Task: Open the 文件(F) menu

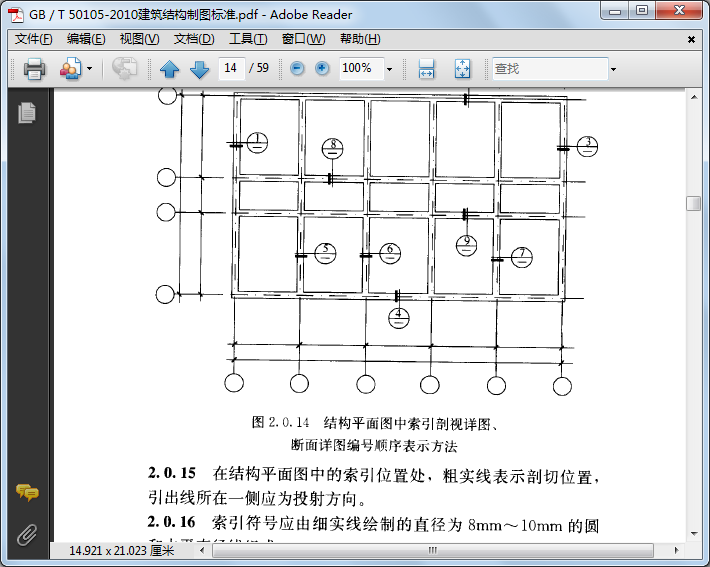Action: [34, 39]
